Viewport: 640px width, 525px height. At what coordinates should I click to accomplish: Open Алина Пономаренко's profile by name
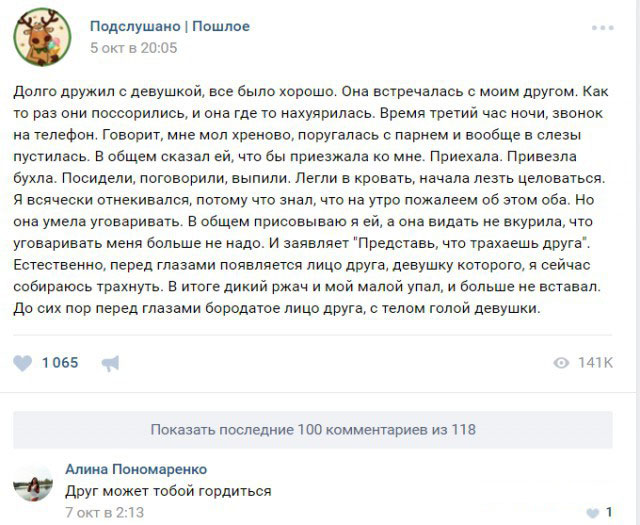136,469
